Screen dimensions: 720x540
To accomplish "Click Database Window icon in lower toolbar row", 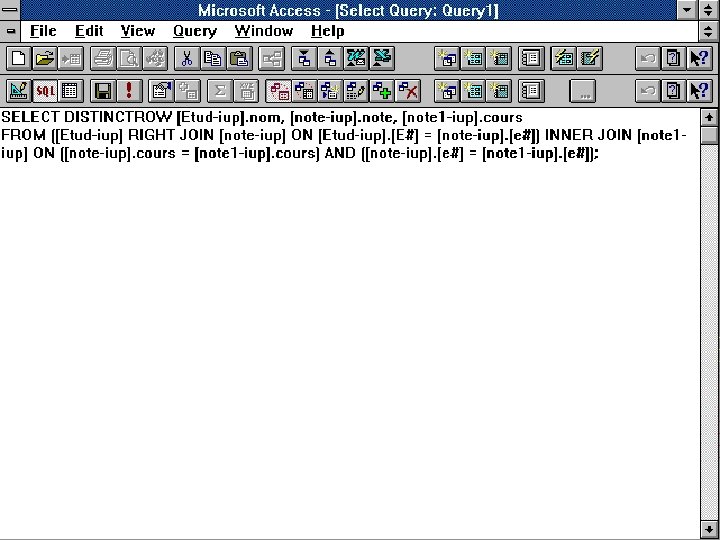I will click(x=531, y=91).
